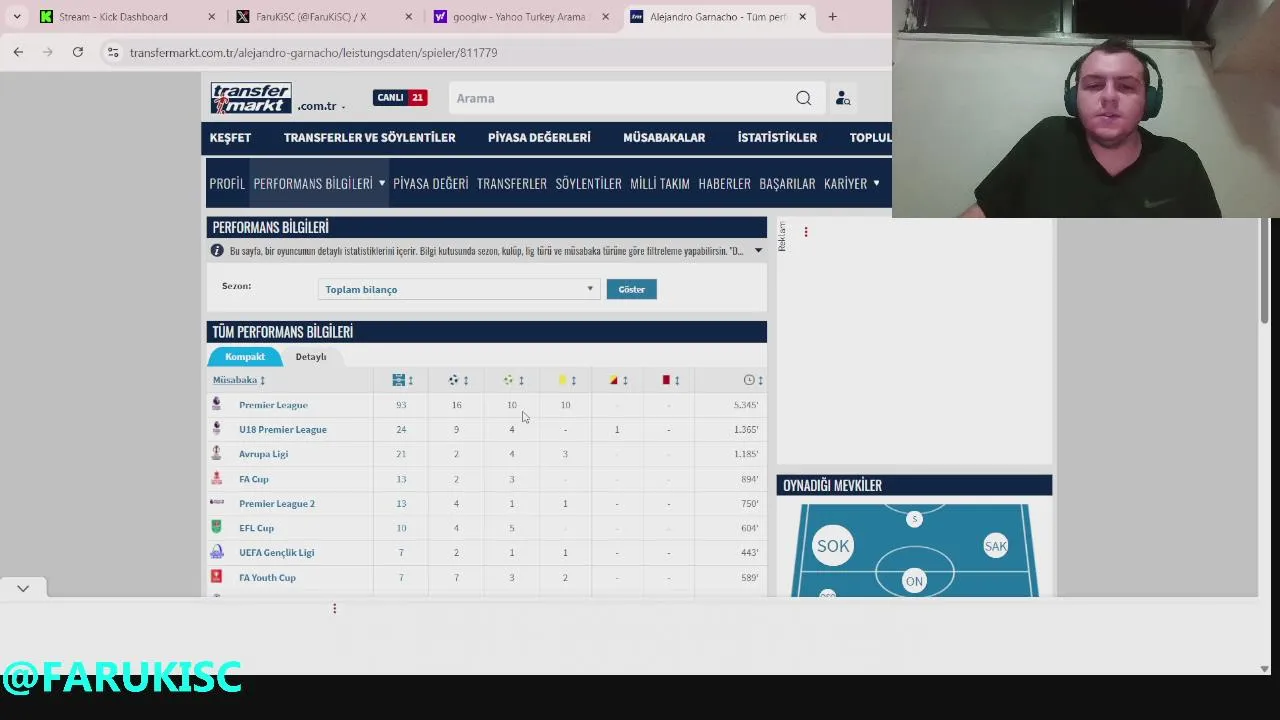This screenshot has height=720, width=1280.
Task: Click the search magnifier icon
Action: point(803,98)
